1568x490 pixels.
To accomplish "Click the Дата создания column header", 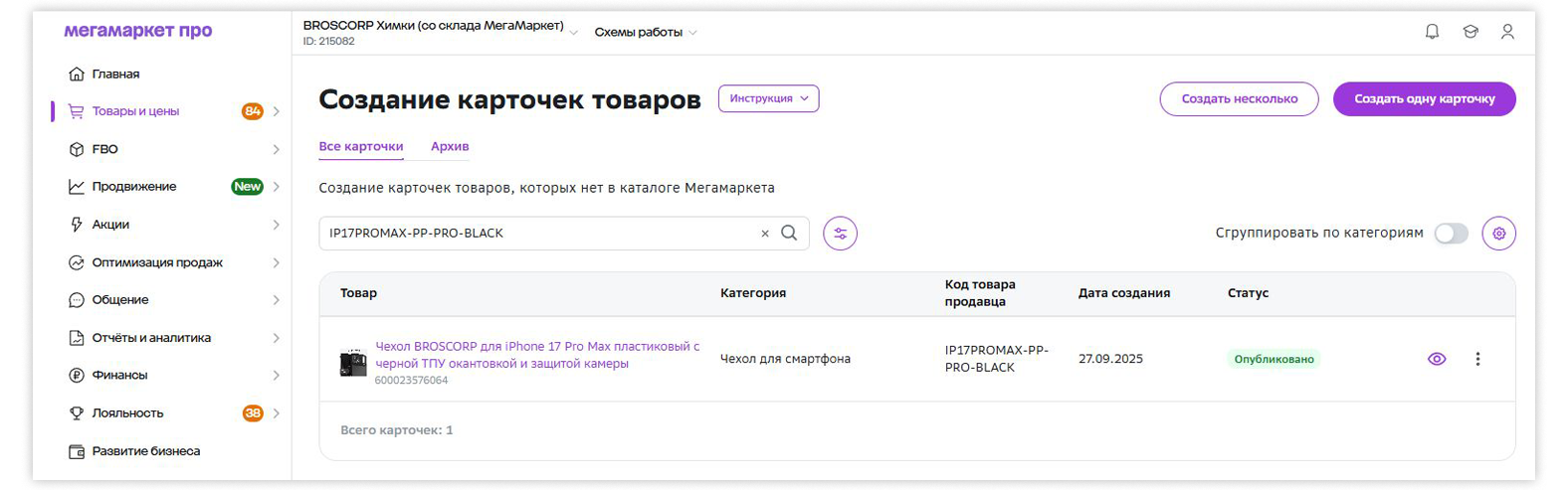I will point(1124,293).
